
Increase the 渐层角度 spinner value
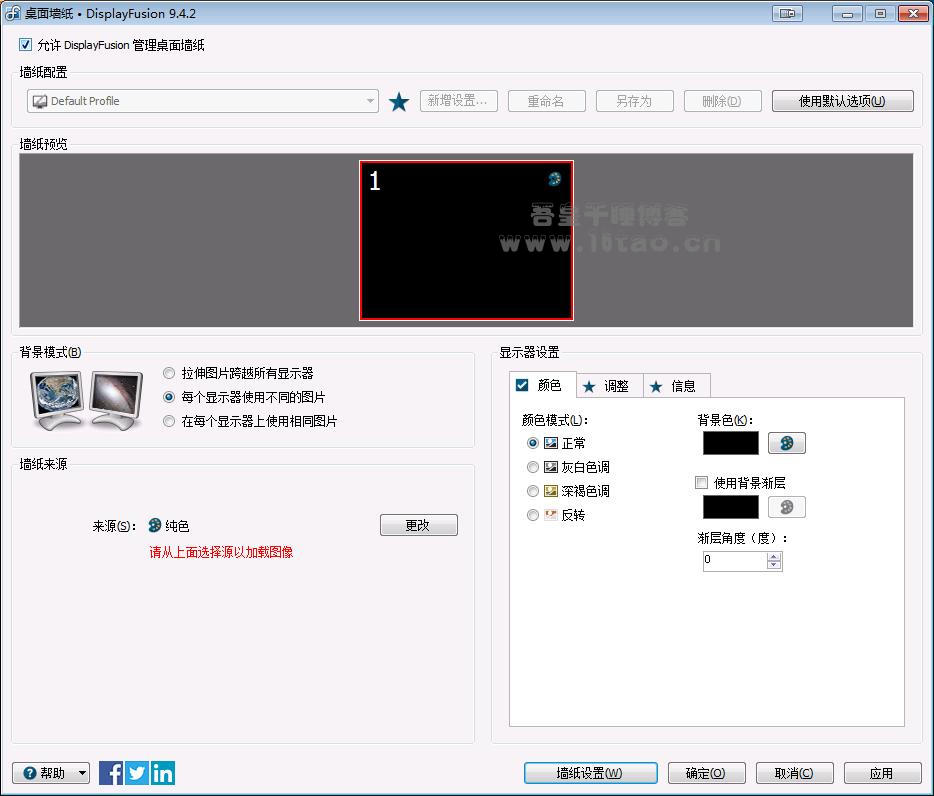[x=773, y=556]
